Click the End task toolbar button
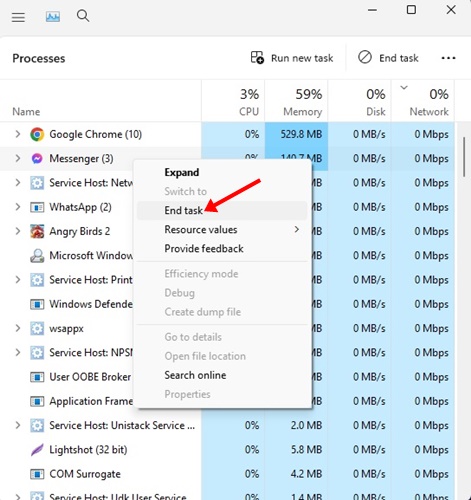The width and height of the screenshot is (471, 500). [x=388, y=58]
